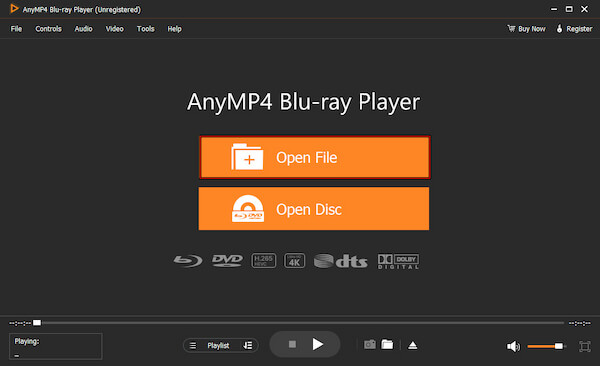The height and width of the screenshot is (366, 600).
Task: Mute audio with the speaker icon
Action: click(x=513, y=346)
